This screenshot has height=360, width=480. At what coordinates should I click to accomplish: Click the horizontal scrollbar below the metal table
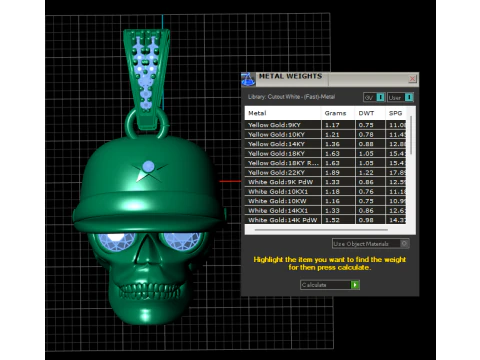coord(321,230)
